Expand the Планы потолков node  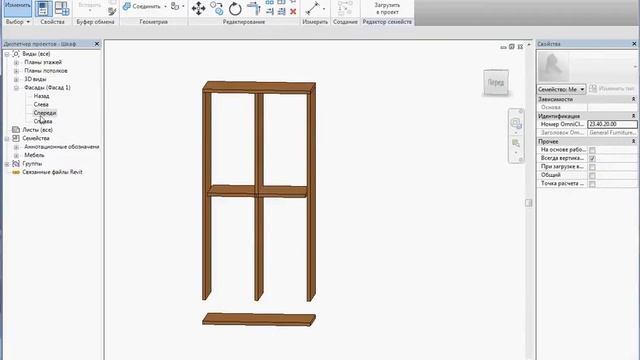click(x=16, y=71)
